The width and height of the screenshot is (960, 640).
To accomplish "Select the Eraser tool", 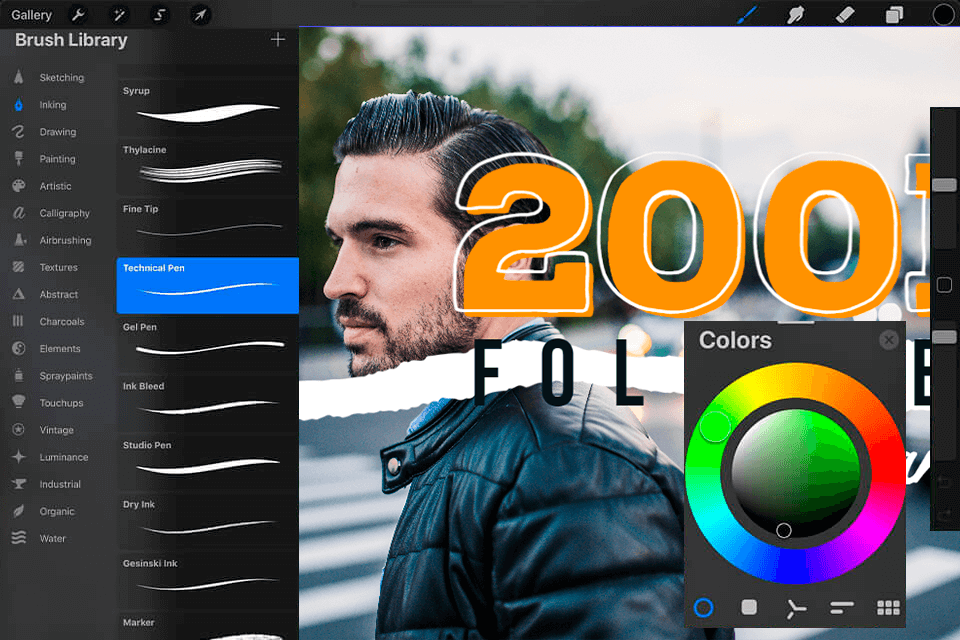I will click(845, 14).
